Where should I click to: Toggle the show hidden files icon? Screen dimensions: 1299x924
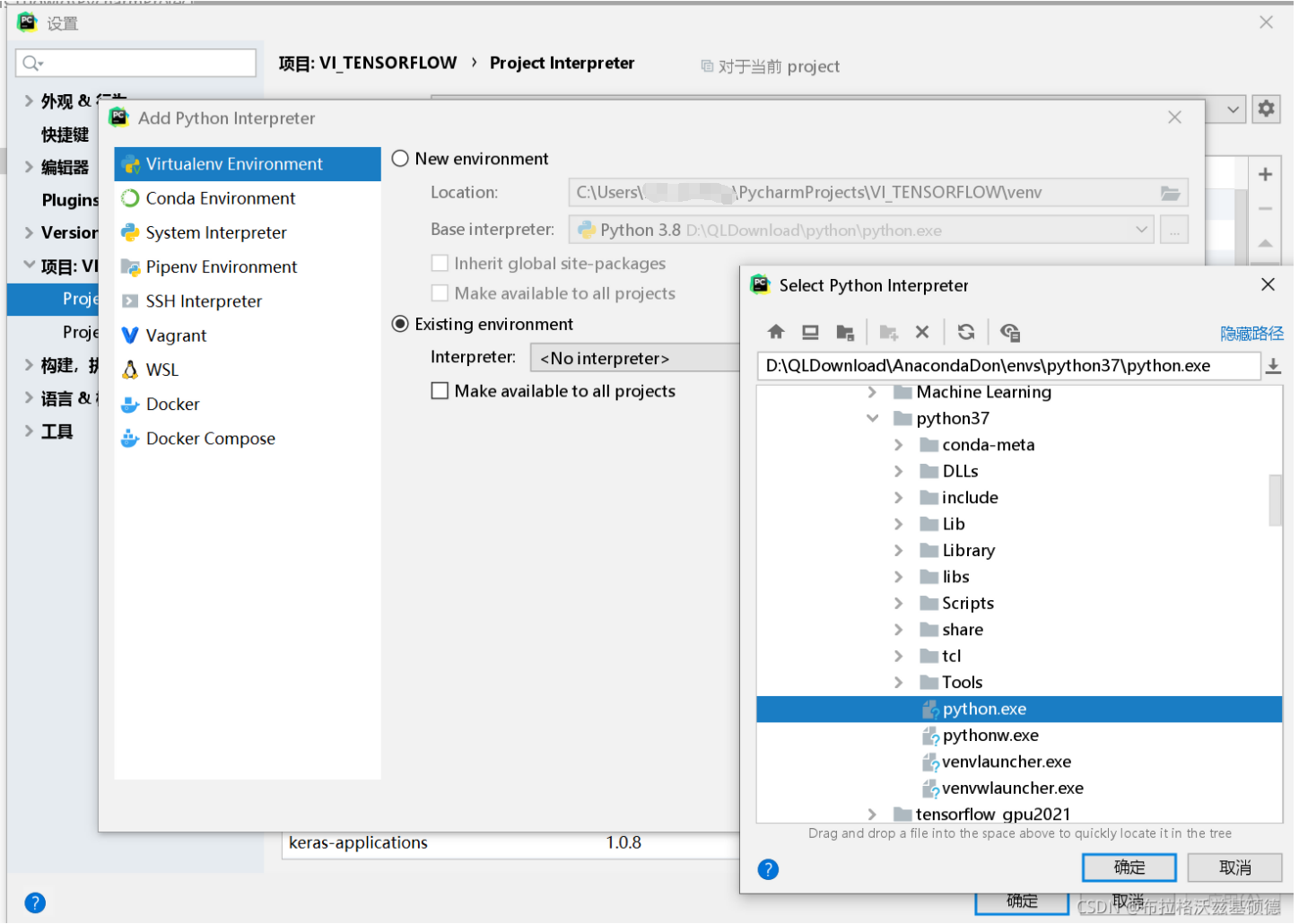point(1010,332)
